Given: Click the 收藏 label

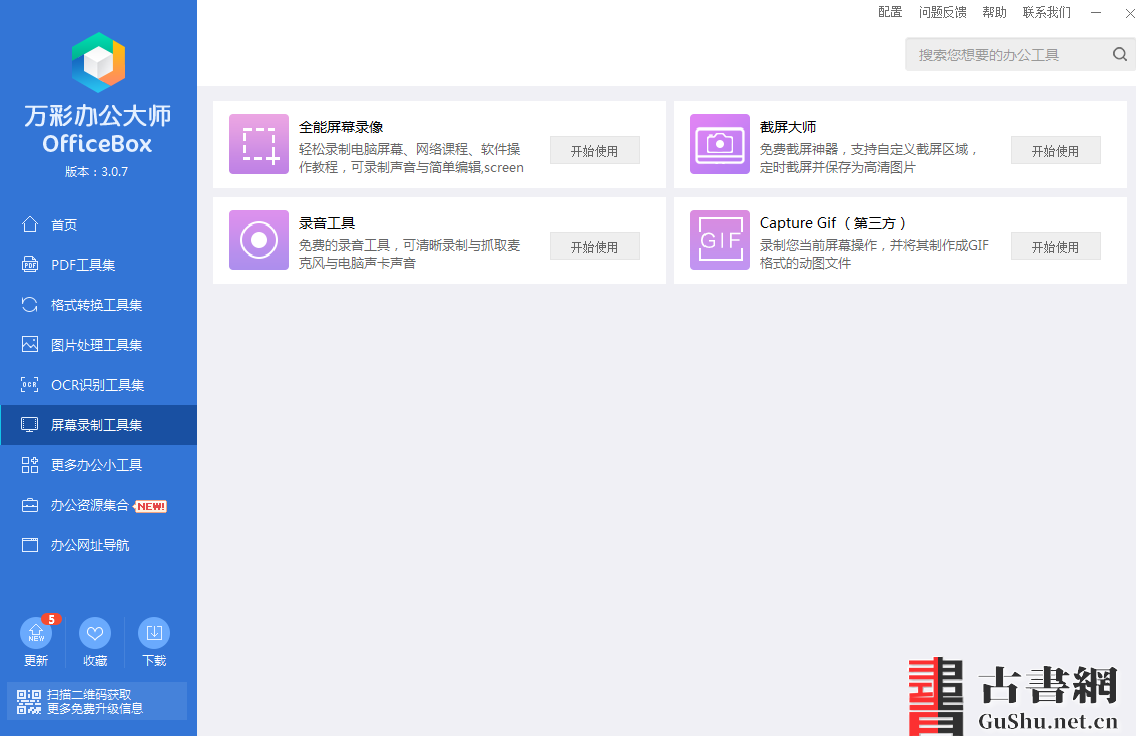Looking at the screenshot, I should coord(95,661).
